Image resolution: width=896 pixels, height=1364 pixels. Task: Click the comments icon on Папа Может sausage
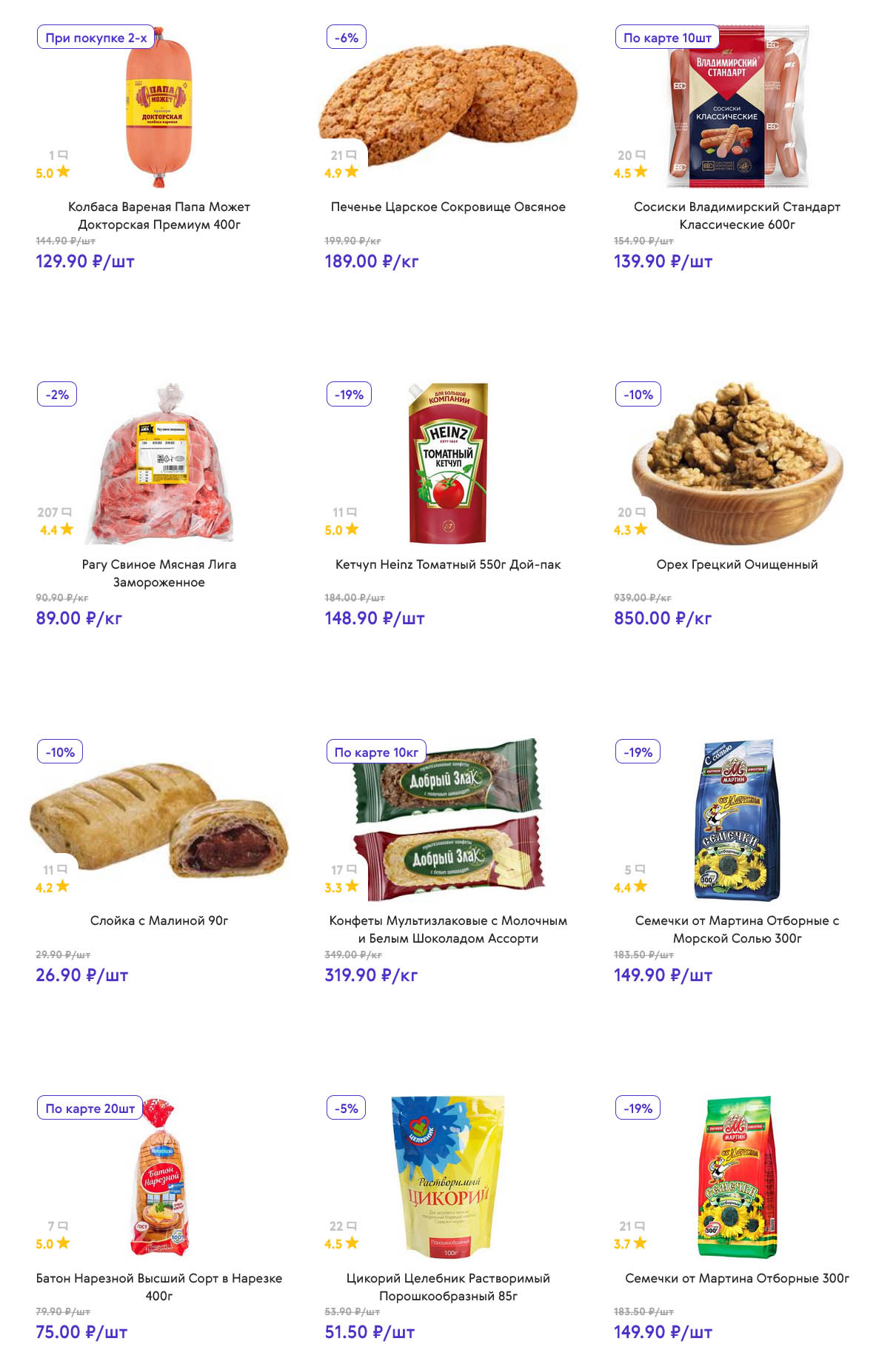pos(63,156)
